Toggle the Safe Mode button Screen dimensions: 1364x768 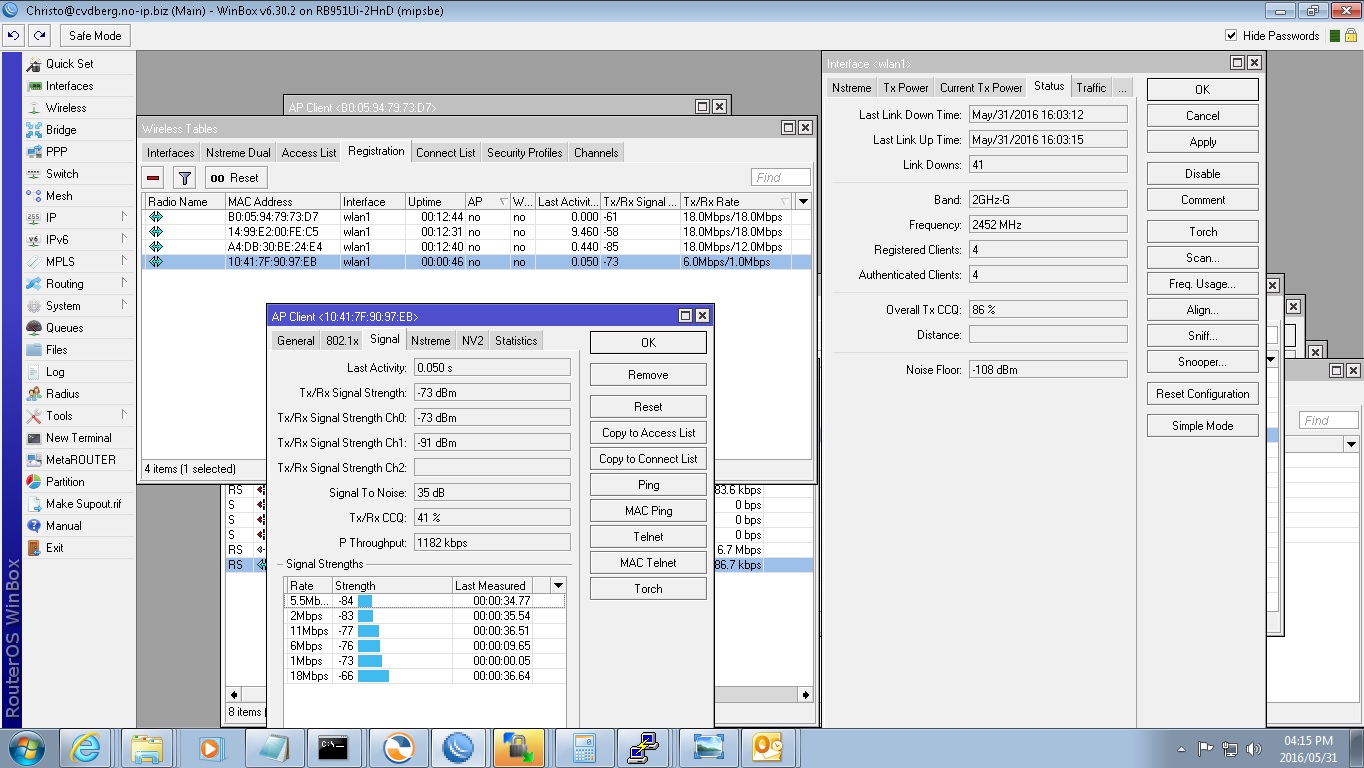tap(95, 36)
